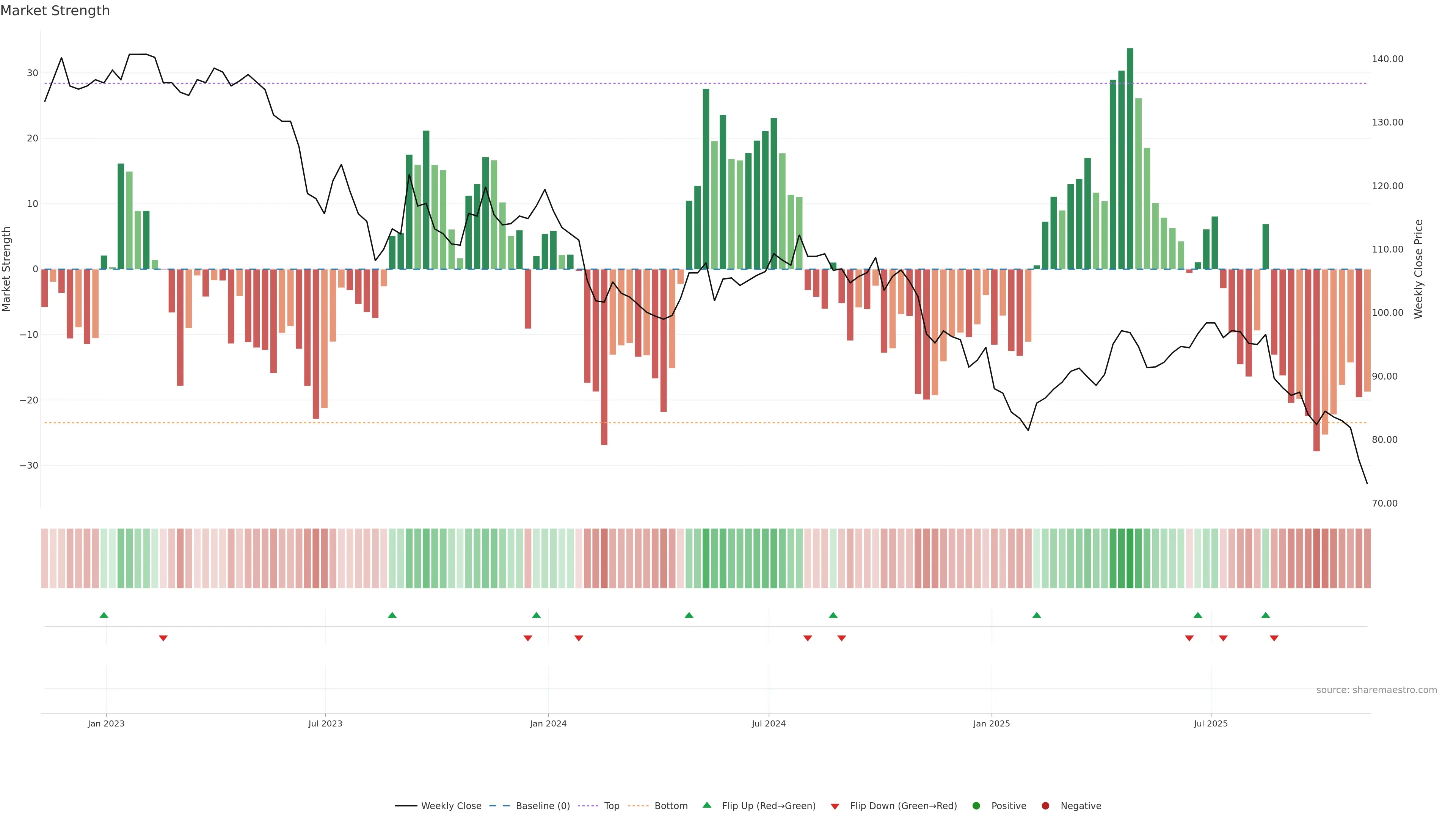1456x819 pixels.
Task: Click the darkest green heatmap strip cell
Action: (1130, 559)
